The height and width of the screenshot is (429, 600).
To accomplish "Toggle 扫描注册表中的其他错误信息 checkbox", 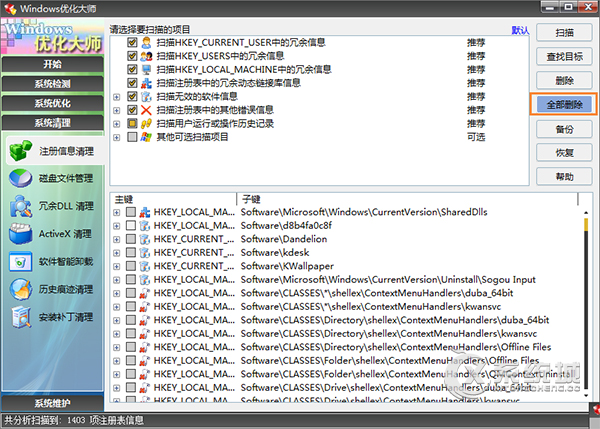I will pos(132,110).
